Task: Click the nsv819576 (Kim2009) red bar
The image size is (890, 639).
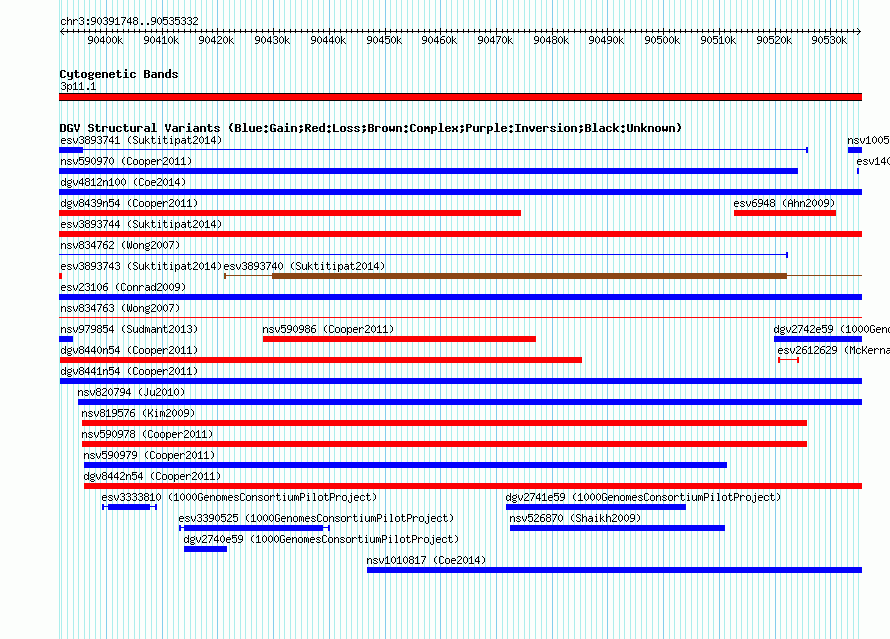Action: [444, 423]
